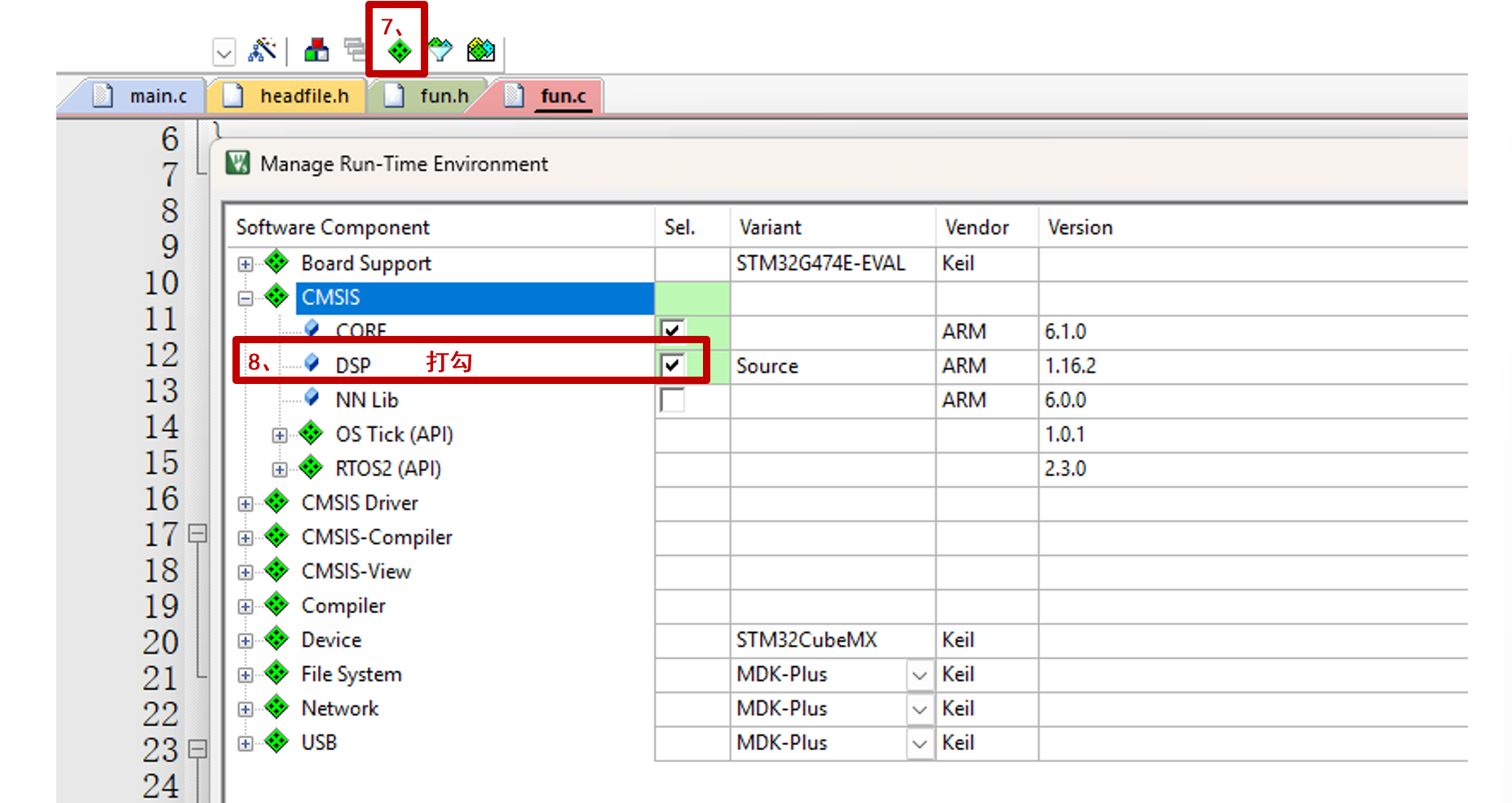The width and height of the screenshot is (1512, 803).
Task: Check the NN Lib checkbox
Action: pyautogui.click(x=673, y=399)
